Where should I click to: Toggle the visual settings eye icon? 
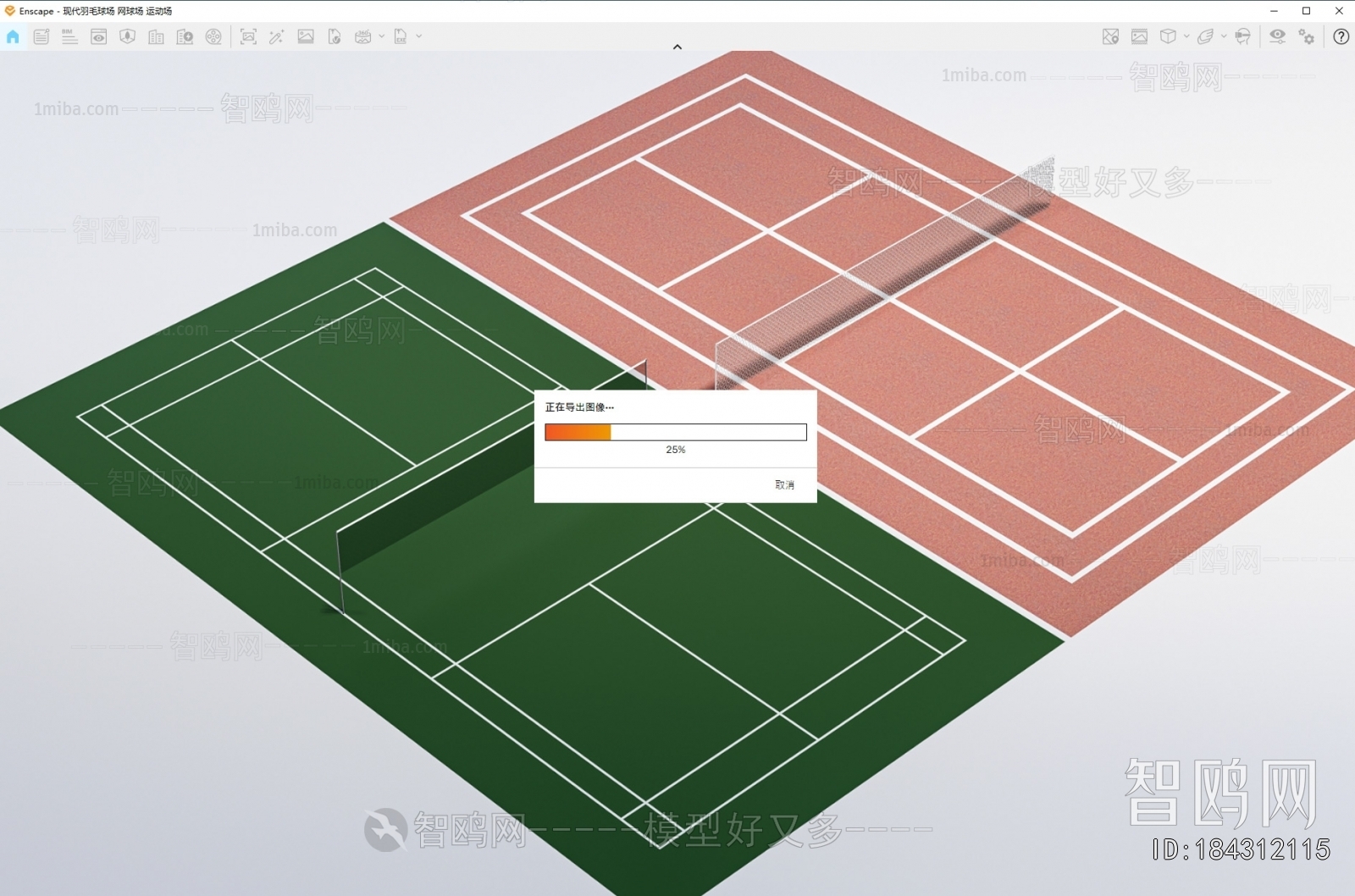click(1277, 36)
